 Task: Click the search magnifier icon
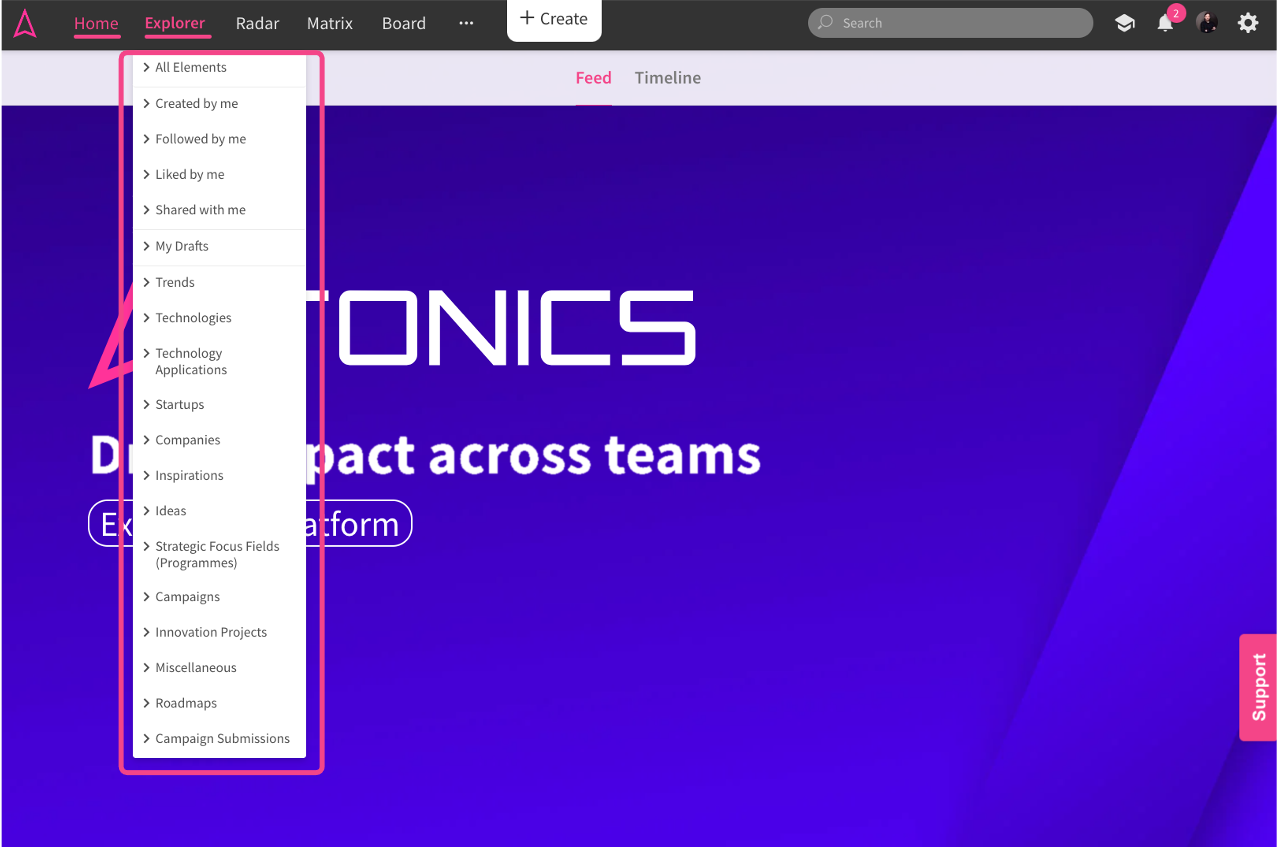(x=826, y=23)
